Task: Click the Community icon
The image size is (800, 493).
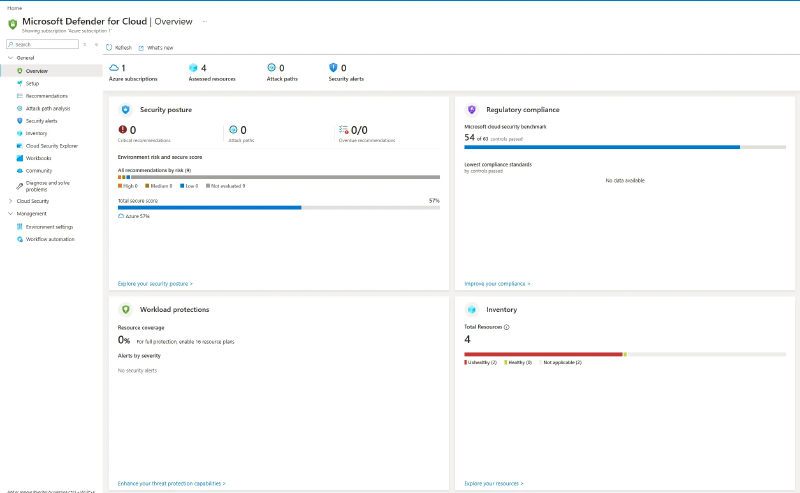Action: point(20,171)
